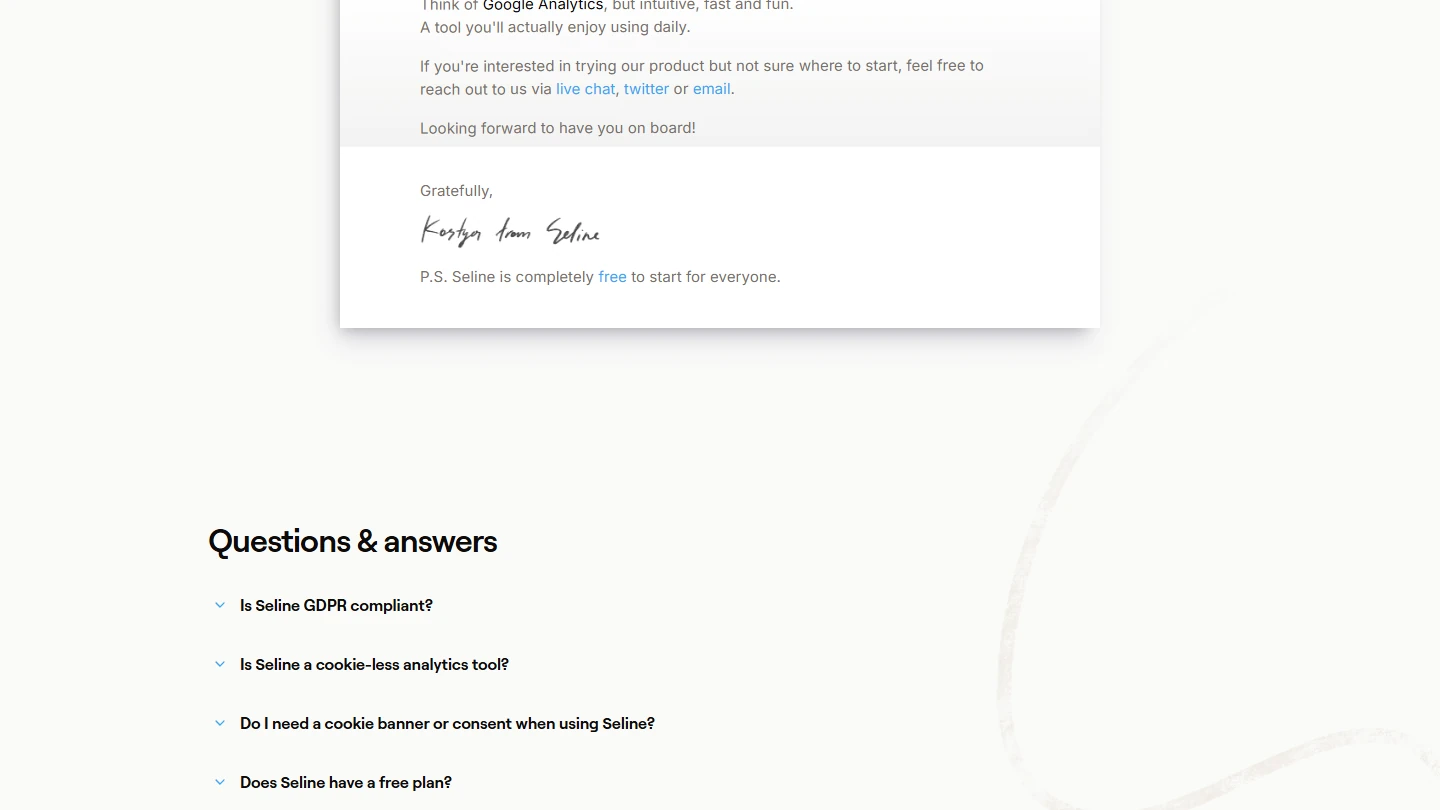Screen dimensions: 1440x810
Task: Click chevron beside the cookie banner question
Action: point(220,723)
